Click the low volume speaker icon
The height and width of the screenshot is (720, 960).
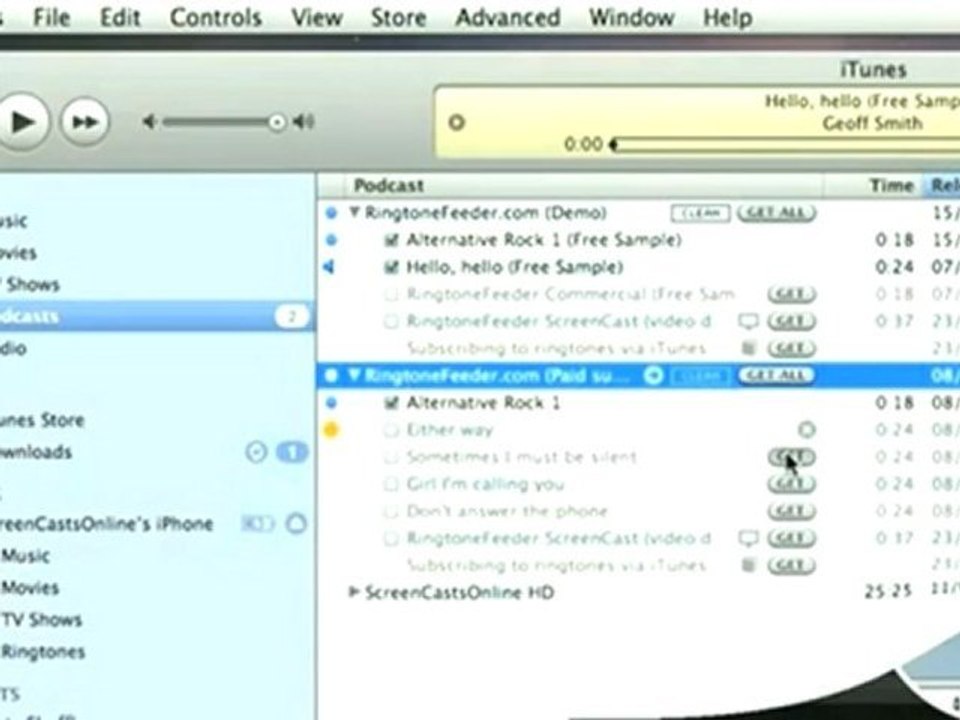coord(149,122)
